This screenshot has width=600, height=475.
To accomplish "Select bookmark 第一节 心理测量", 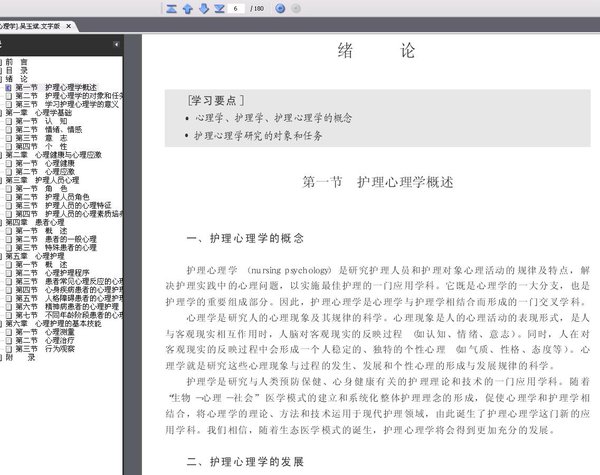I will click(x=45, y=332).
